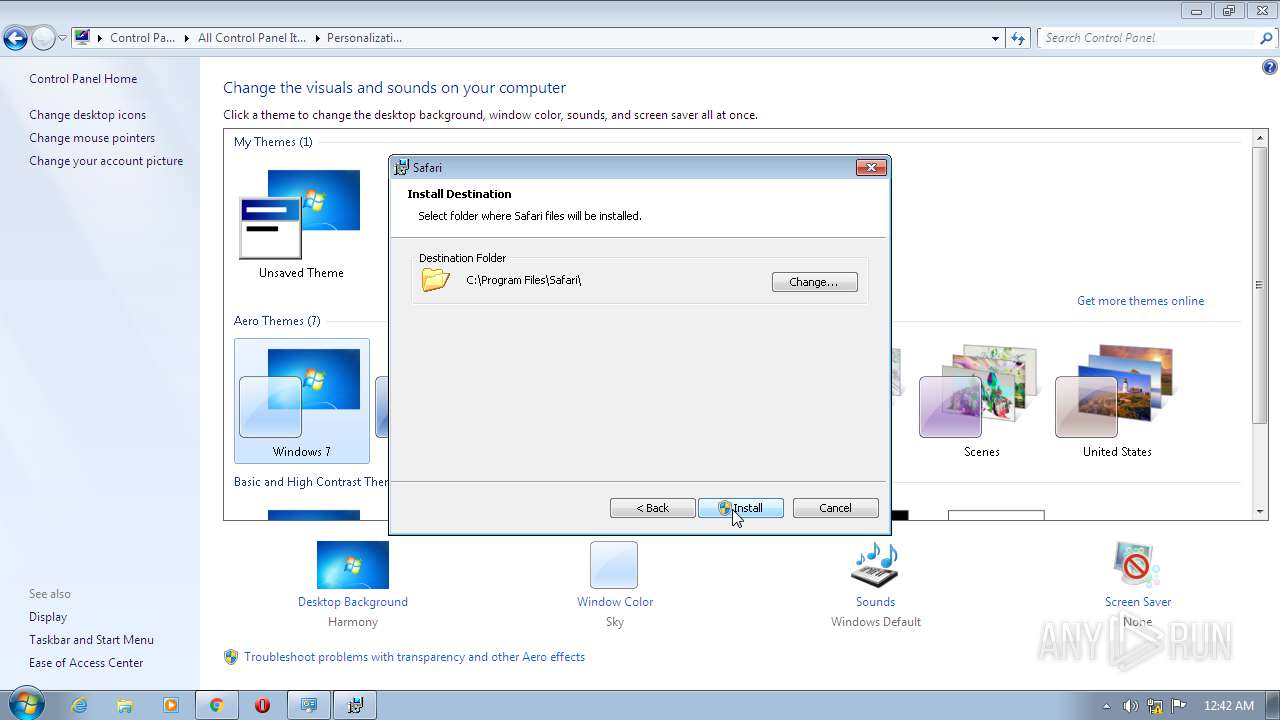
Task: Click the Screen Saver text link
Action: pyautogui.click(x=1137, y=602)
